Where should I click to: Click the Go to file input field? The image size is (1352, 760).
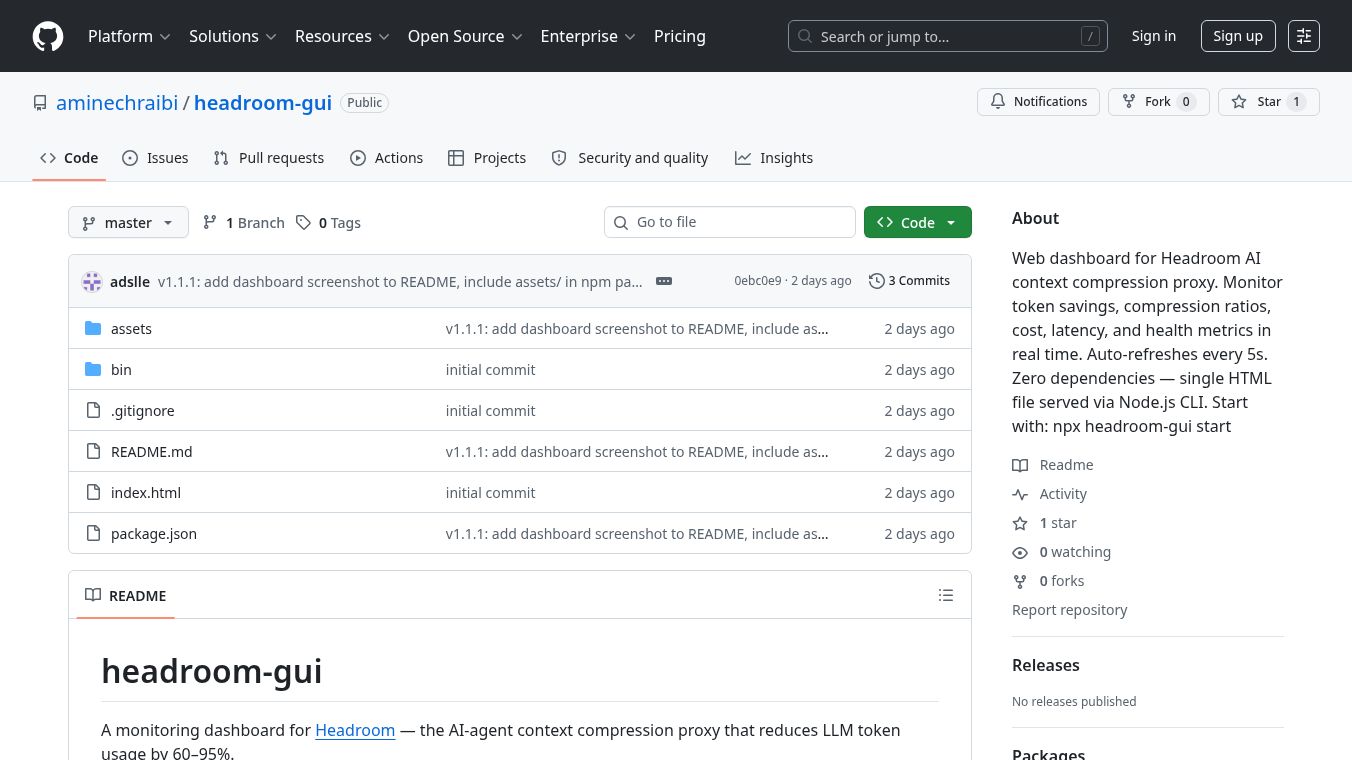tap(730, 222)
